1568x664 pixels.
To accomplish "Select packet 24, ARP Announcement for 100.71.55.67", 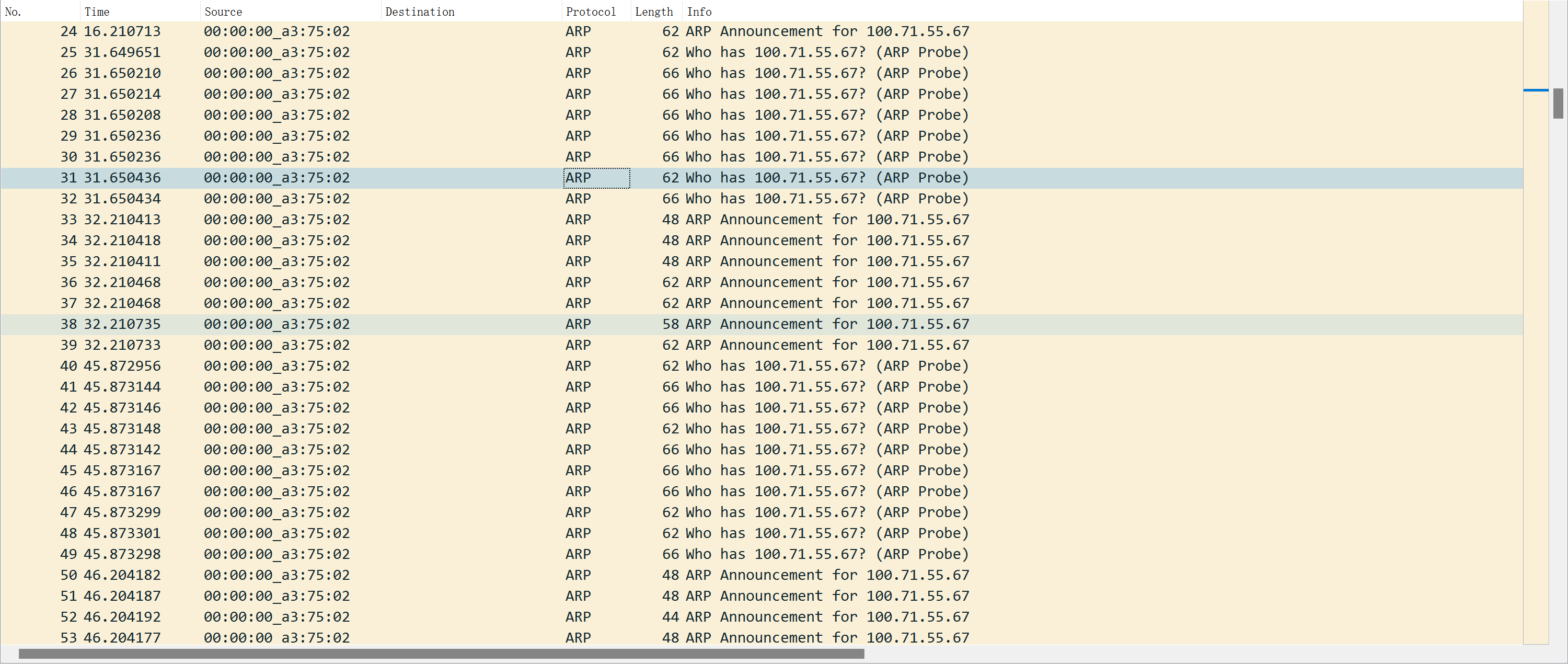I will pos(426,31).
